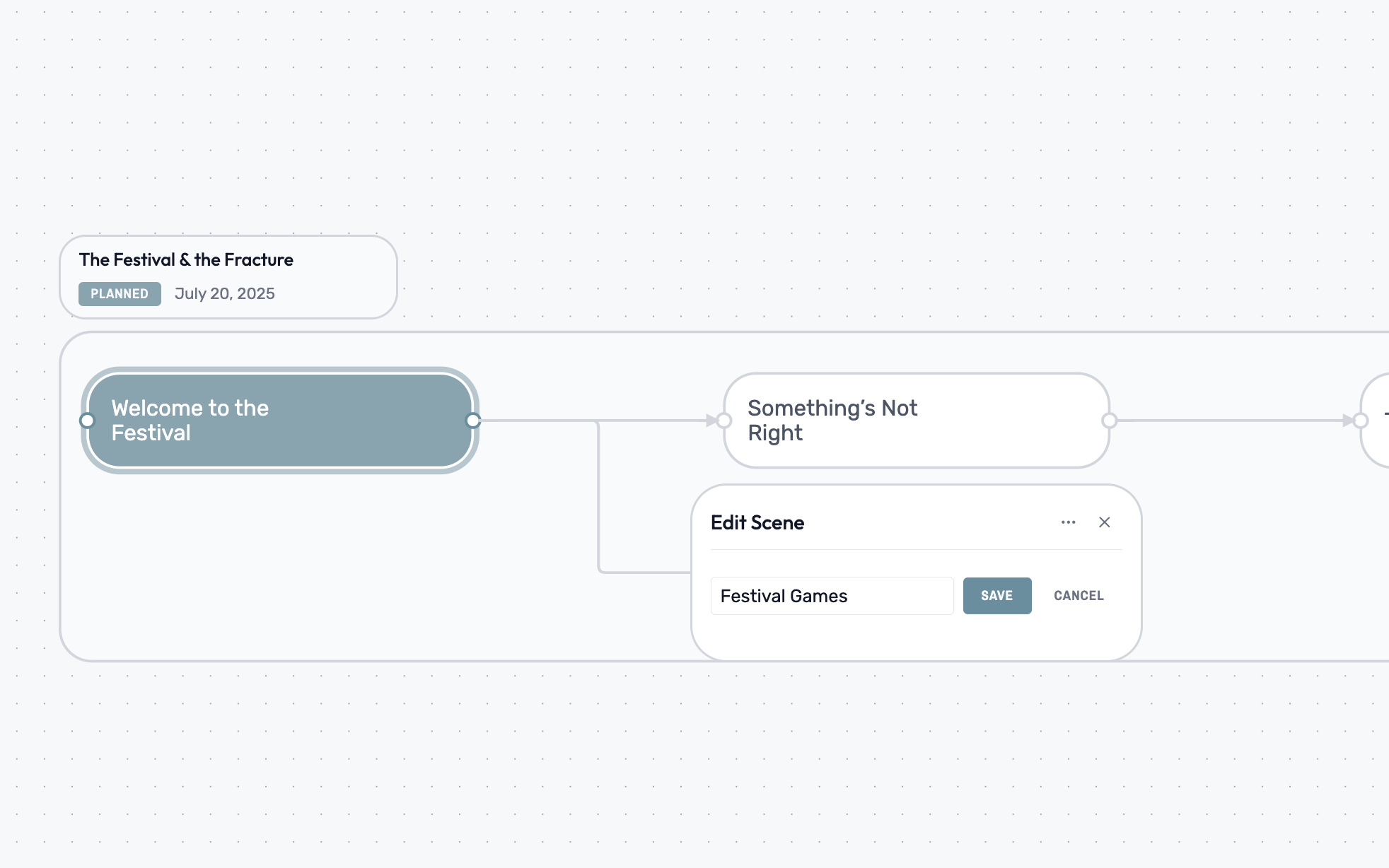Cancel editing the scene name
Viewport: 1389px width, 868px height.
click(x=1078, y=596)
